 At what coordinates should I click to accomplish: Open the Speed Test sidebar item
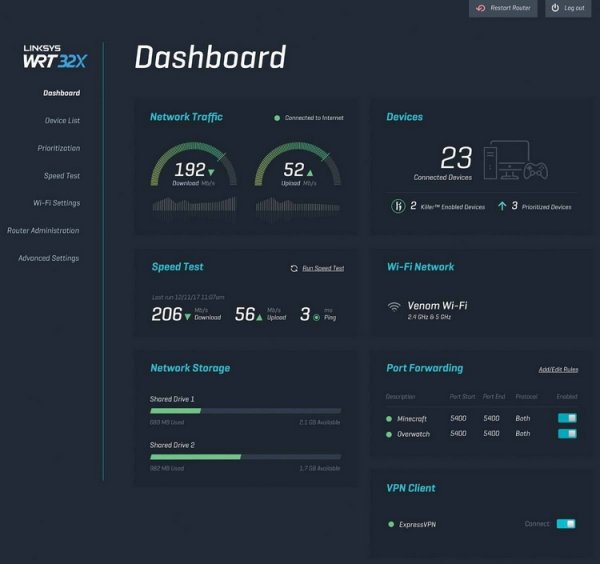[62, 176]
